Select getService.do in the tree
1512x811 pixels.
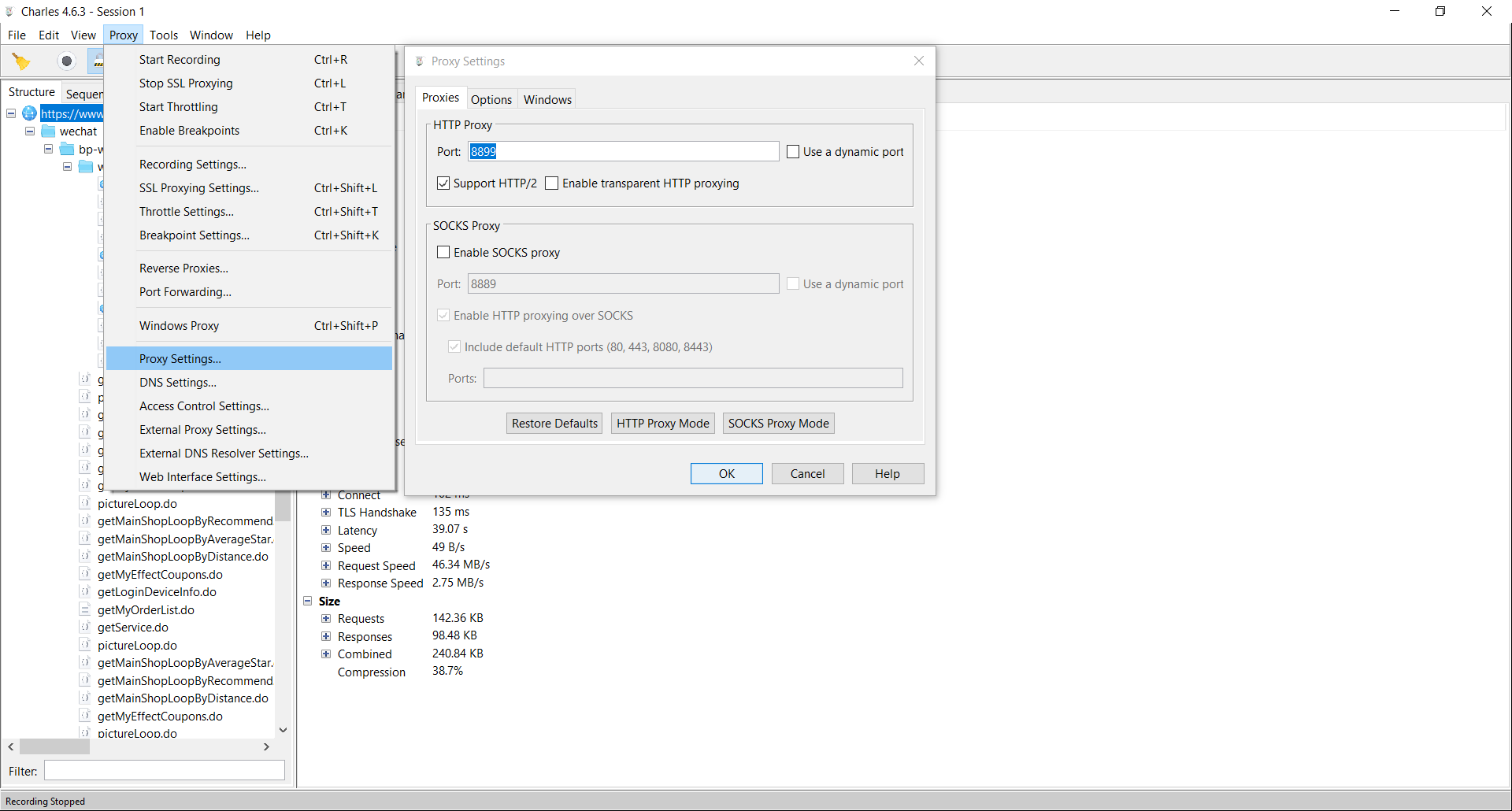tap(133, 628)
